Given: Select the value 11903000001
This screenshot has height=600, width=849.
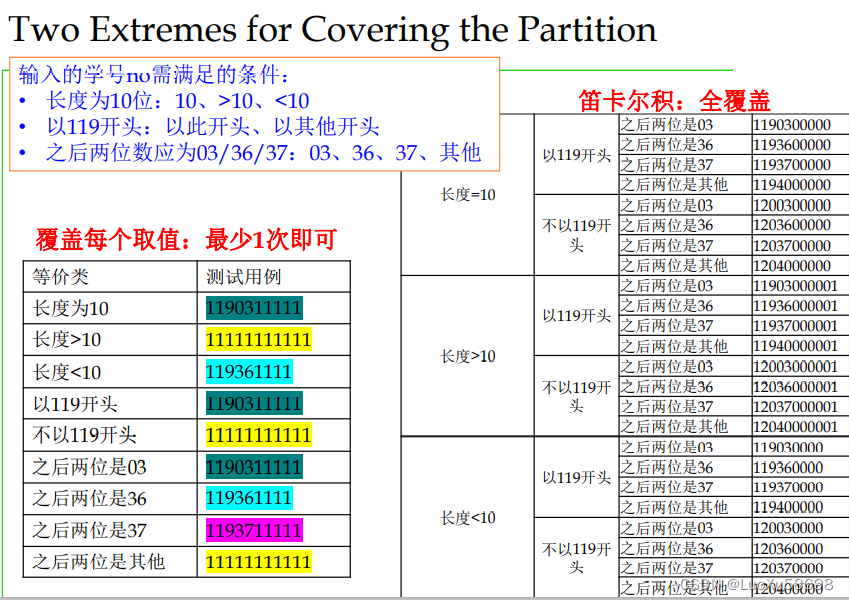Looking at the screenshot, I should tap(795, 285).
